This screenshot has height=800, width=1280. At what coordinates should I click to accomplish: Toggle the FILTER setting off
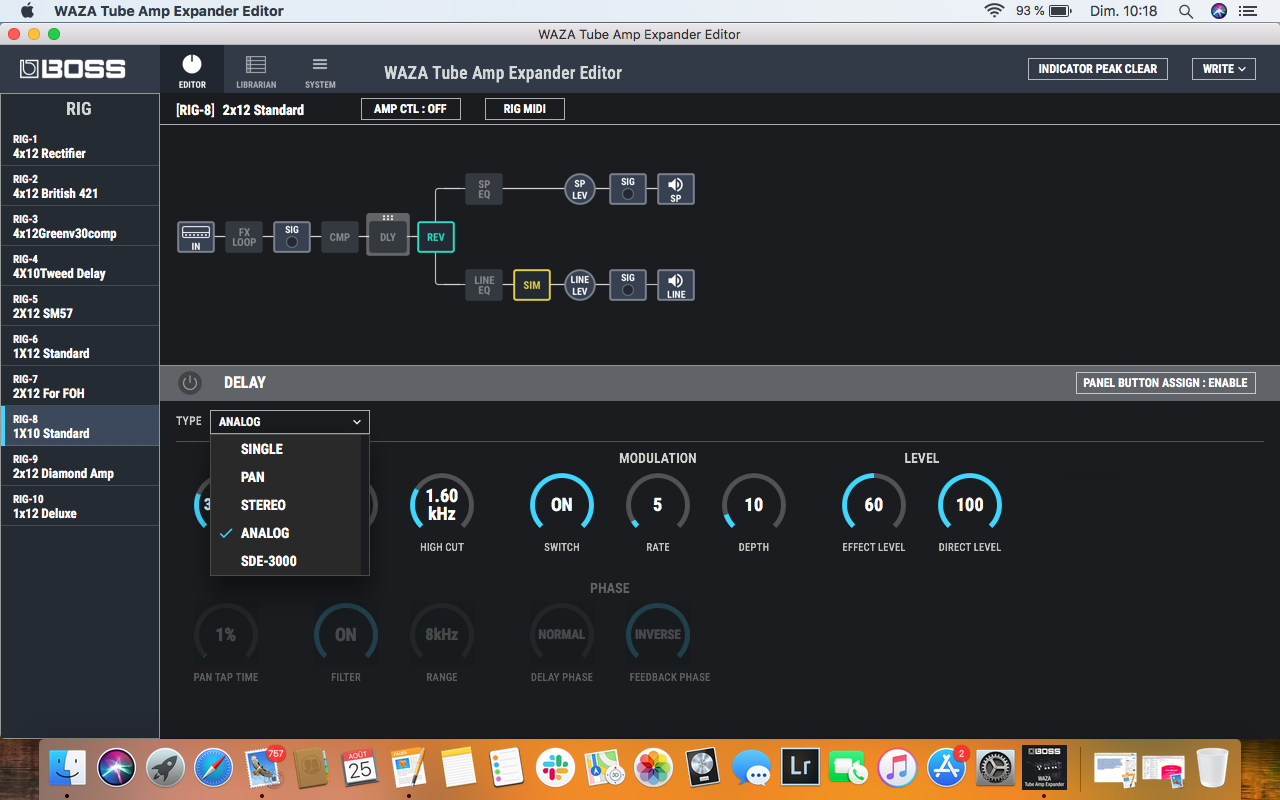(x=345, y=633)
